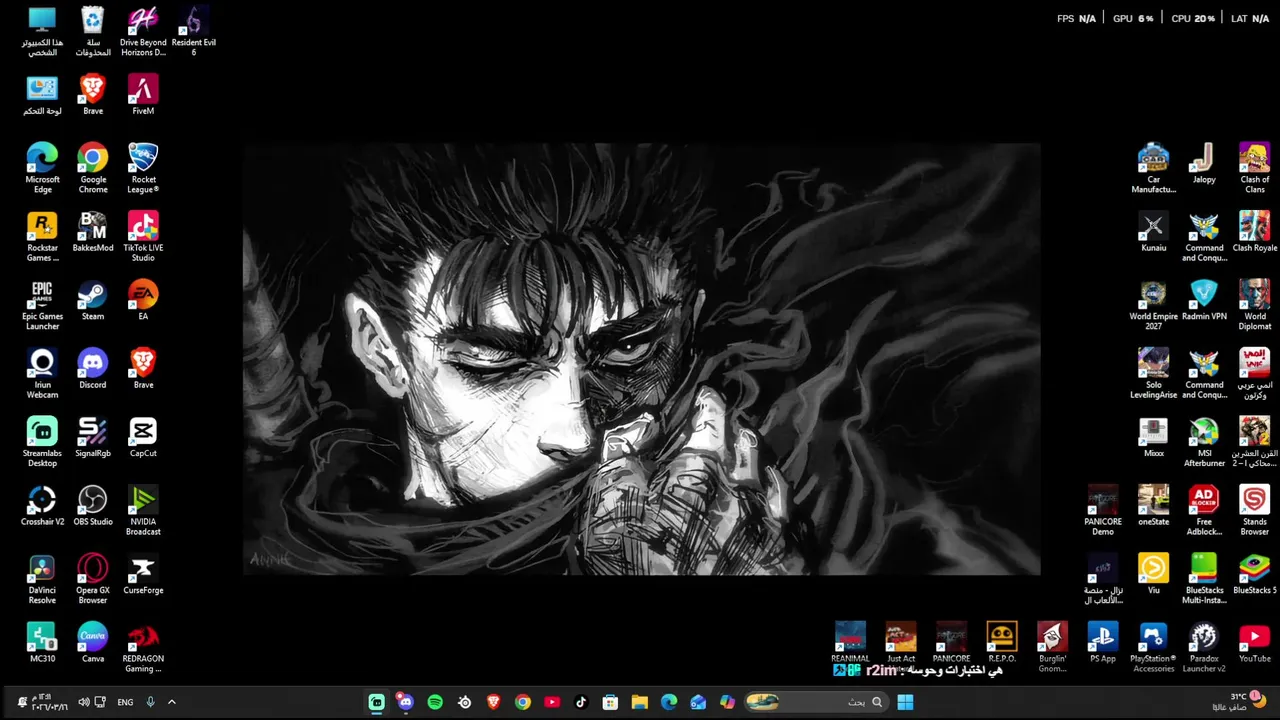Open Car Manufacture game shortcut
Viewport: 1280px width, 720px height.
pos(1153,168)
